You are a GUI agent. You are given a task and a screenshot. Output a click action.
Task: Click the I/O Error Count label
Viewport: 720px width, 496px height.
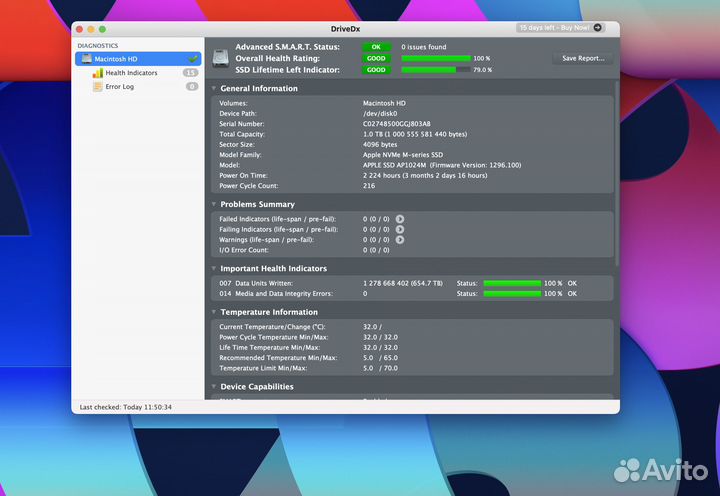point(244,250)
